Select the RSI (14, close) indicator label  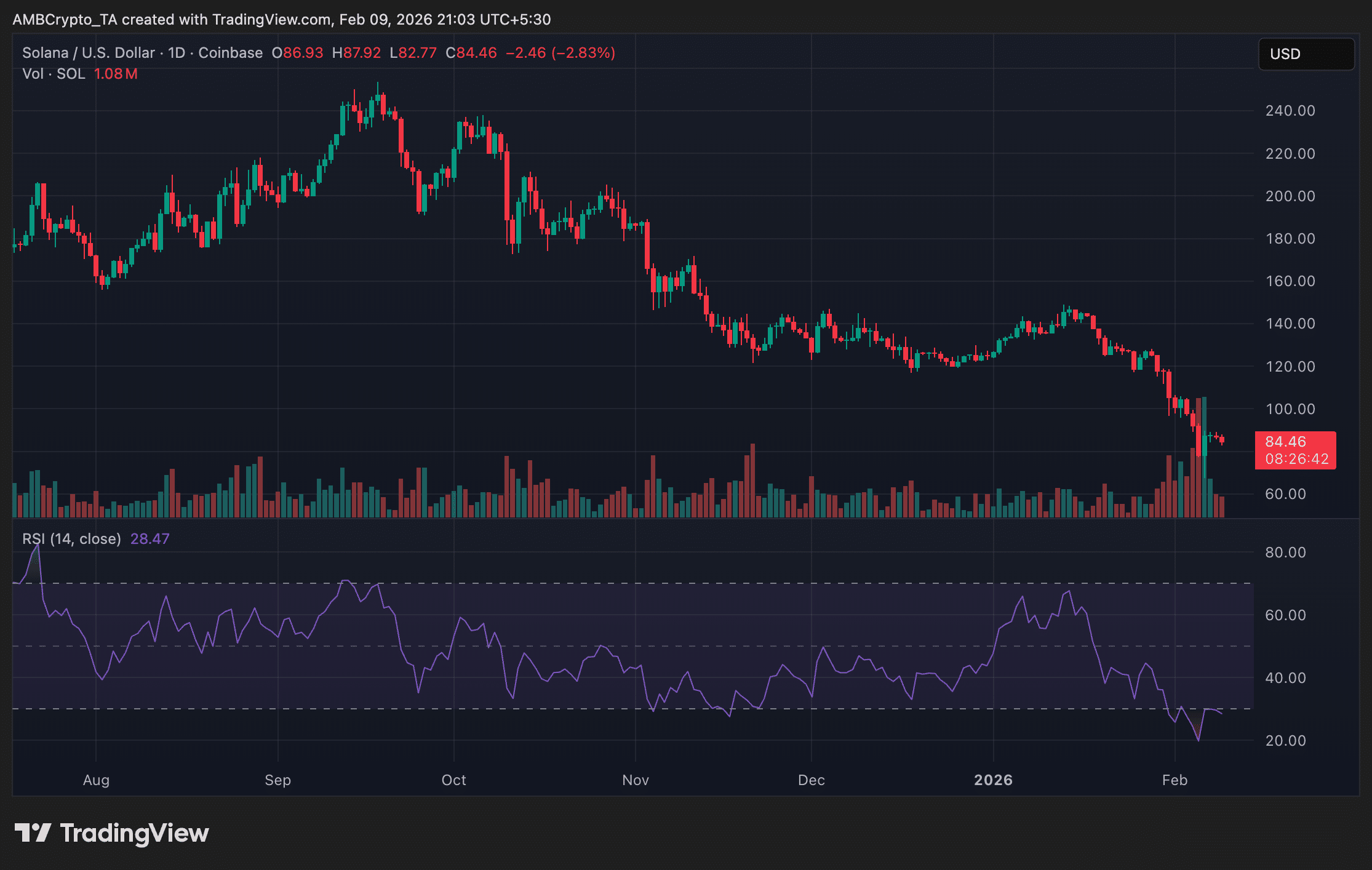click(71, 539)
